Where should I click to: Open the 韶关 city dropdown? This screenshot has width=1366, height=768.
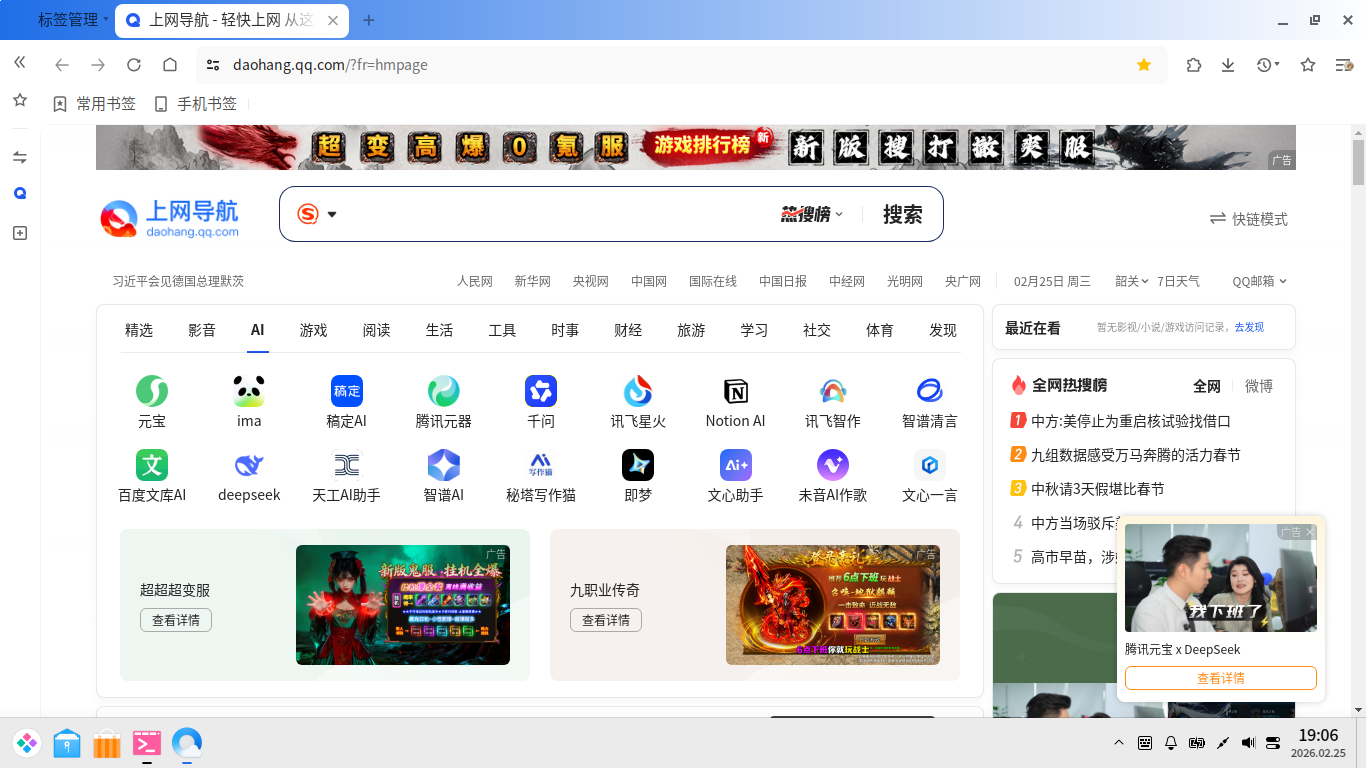click(1132, 281)
